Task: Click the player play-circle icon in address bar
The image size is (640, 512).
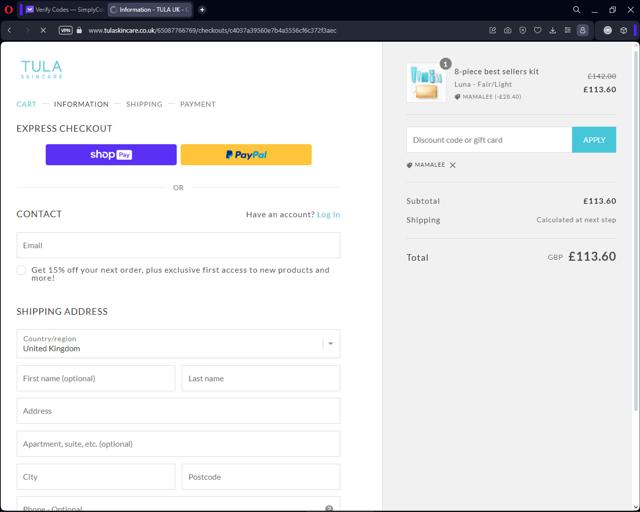Action: point(522,30)
